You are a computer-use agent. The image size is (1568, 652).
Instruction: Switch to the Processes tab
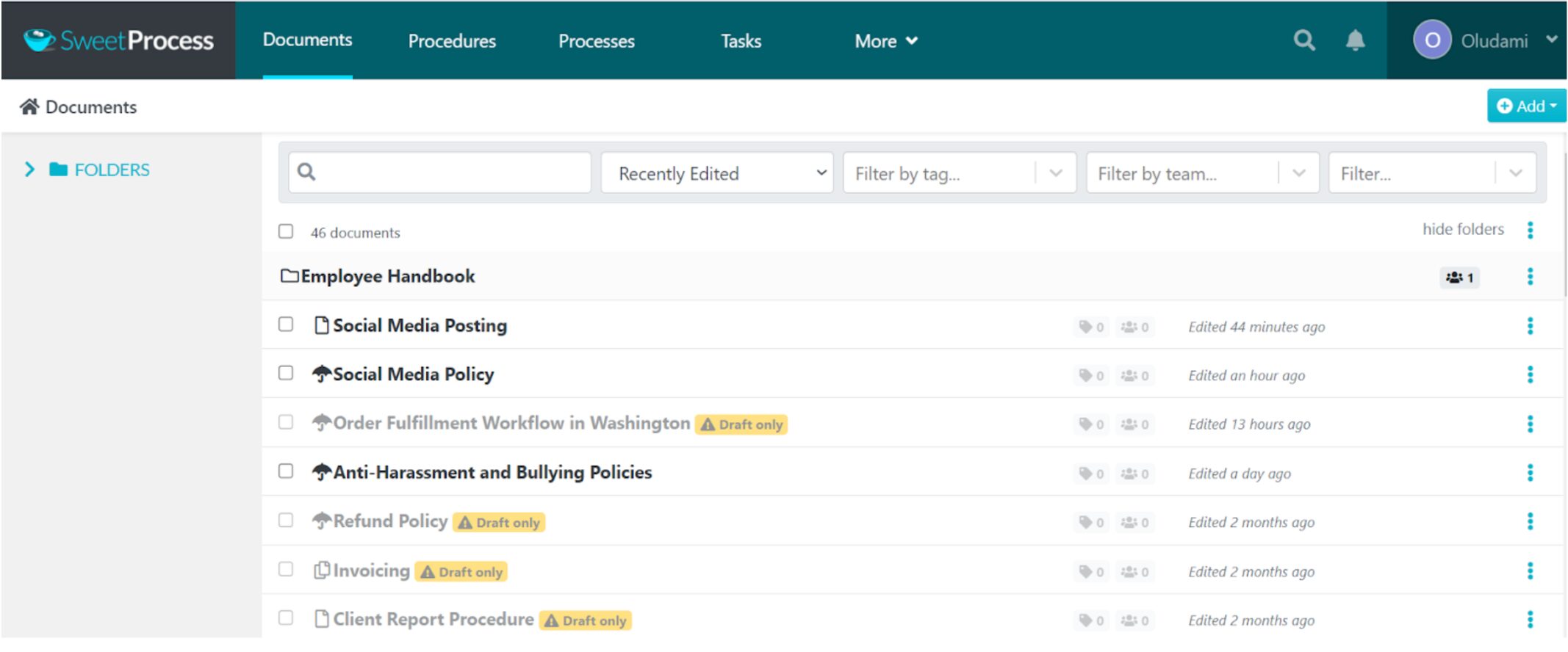597,41
